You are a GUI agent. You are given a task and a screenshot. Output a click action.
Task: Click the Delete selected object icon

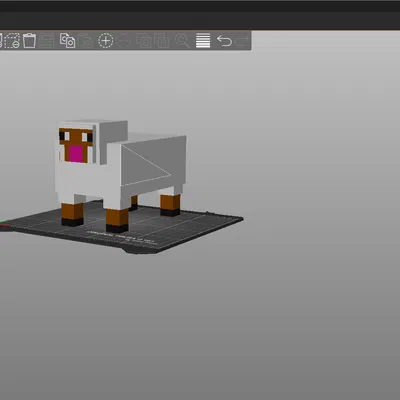click(x=12, y=41)
